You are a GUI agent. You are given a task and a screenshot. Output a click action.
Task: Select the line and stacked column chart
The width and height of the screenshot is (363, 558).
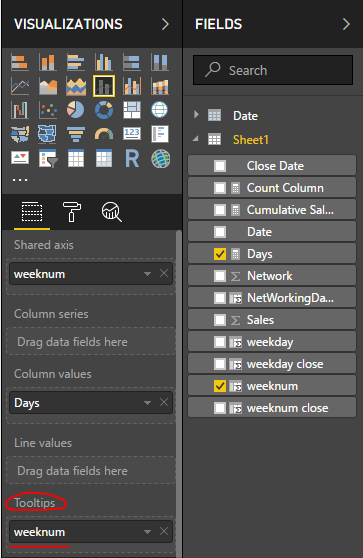coord(104,86)
